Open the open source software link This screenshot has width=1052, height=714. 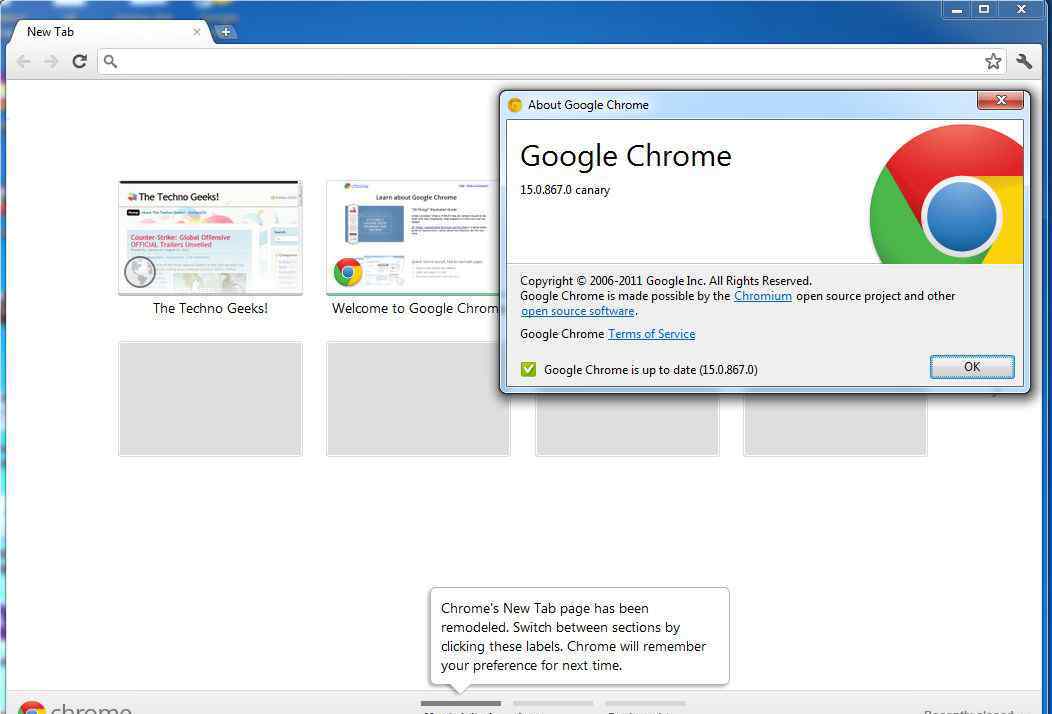coord(578,311)
